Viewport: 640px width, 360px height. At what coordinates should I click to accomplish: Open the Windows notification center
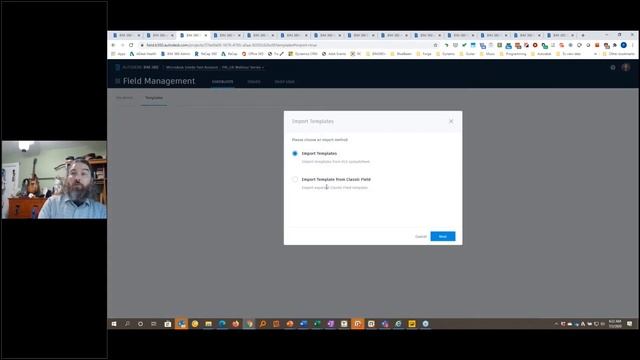pos(630,324)
